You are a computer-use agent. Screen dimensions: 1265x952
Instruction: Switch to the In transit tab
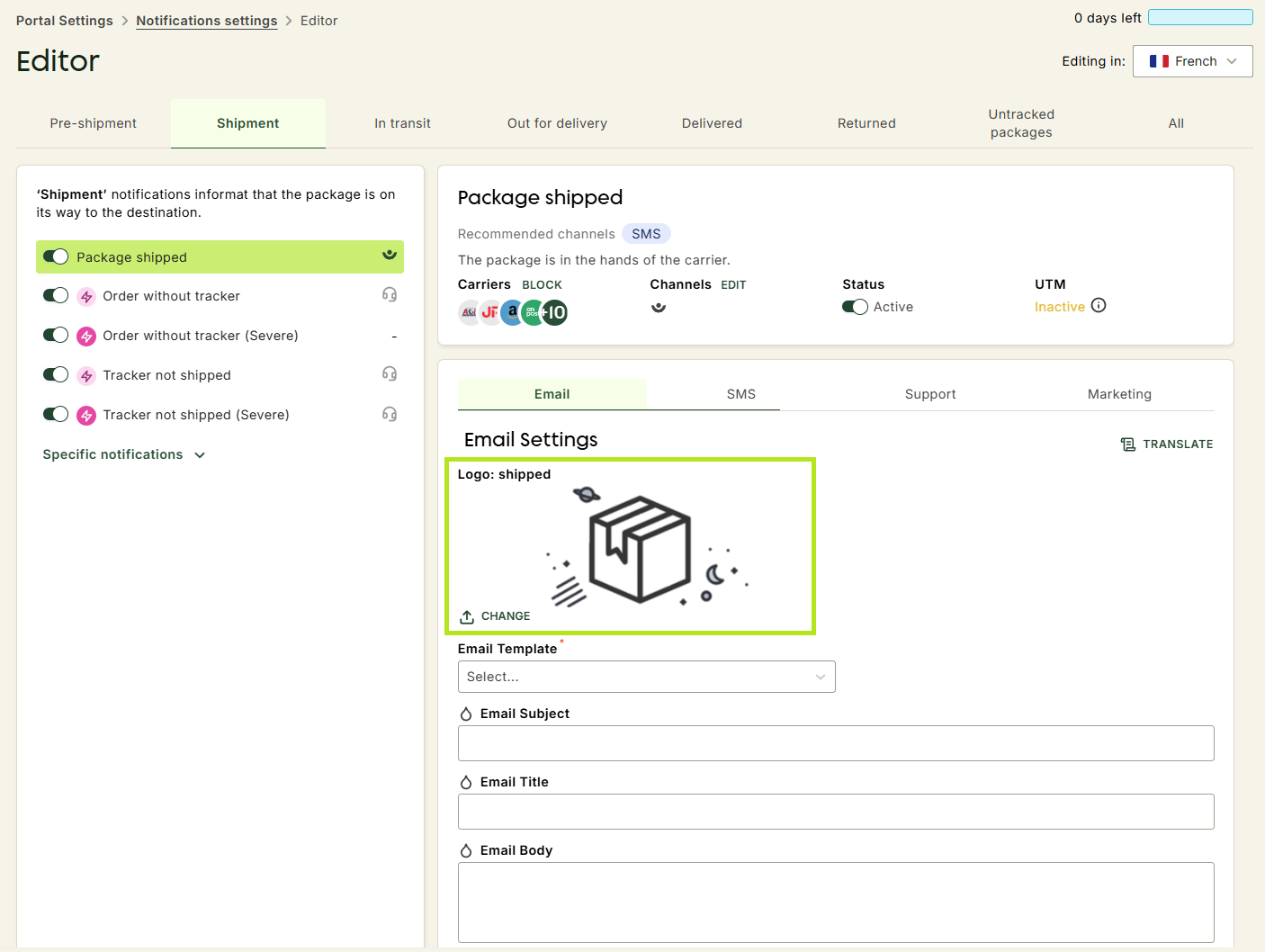pyautogui.click(x=402, y=123)
